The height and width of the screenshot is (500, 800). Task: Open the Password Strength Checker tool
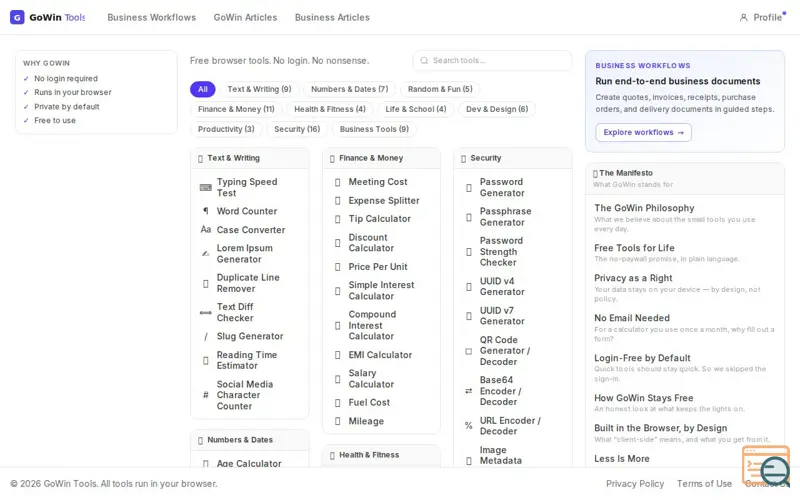[501, 252]
